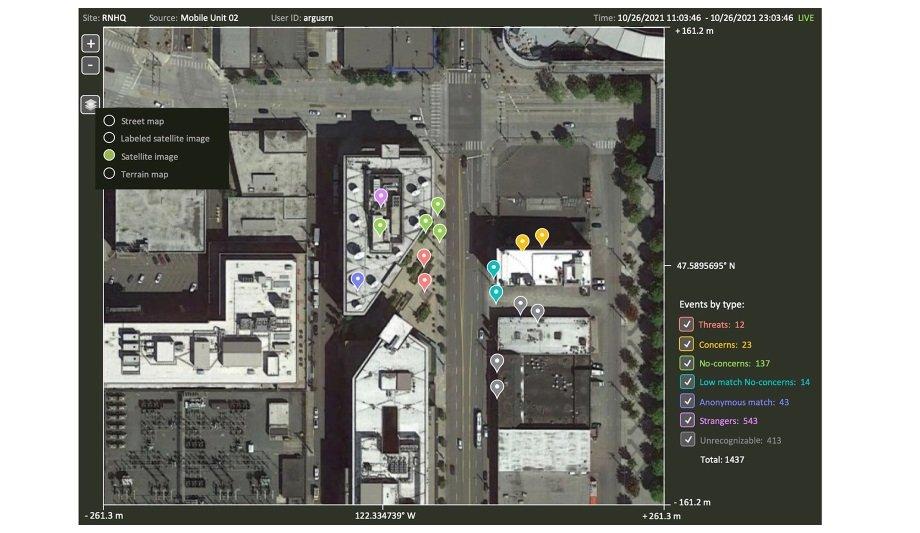This screenshot has width=920, height=533.
Task: Disable the Unrecognizable events checkbox
Action: pos(686,439)
